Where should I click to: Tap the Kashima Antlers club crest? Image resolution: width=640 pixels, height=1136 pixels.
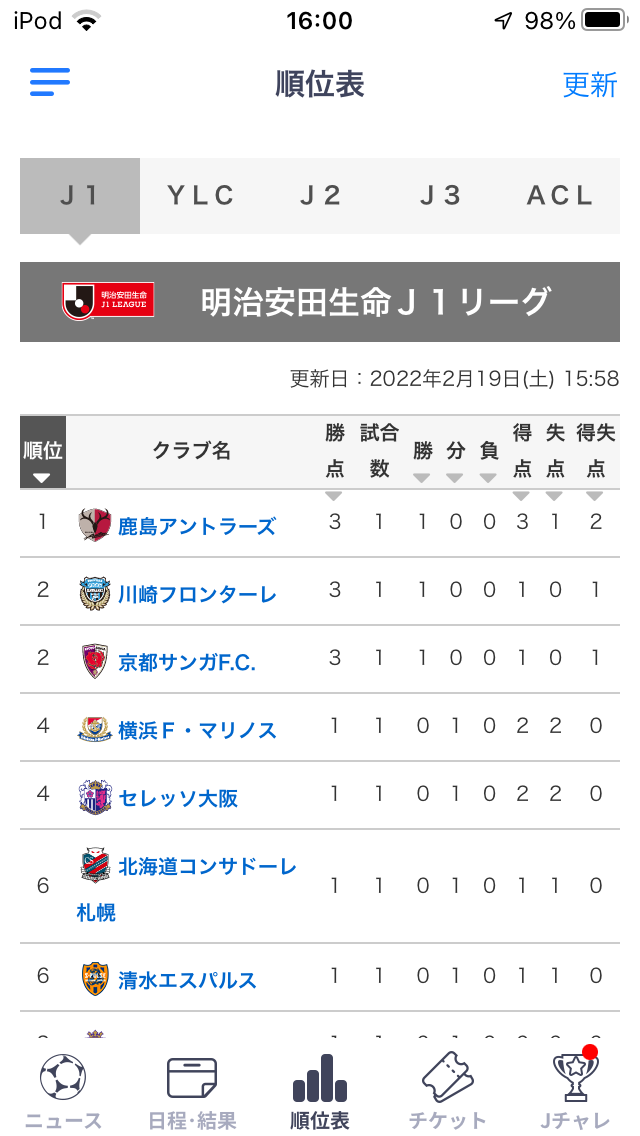click(95, 525)
